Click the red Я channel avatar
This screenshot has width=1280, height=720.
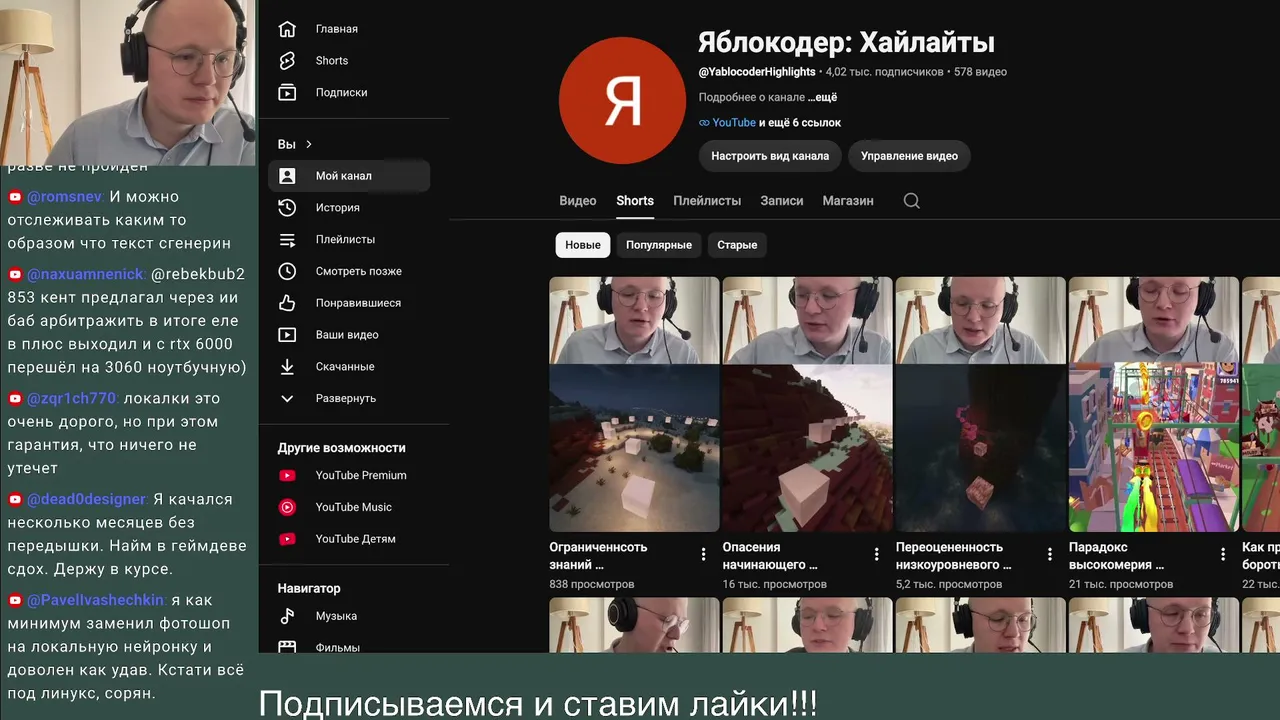pyautogui.click(x=622, y=100)
